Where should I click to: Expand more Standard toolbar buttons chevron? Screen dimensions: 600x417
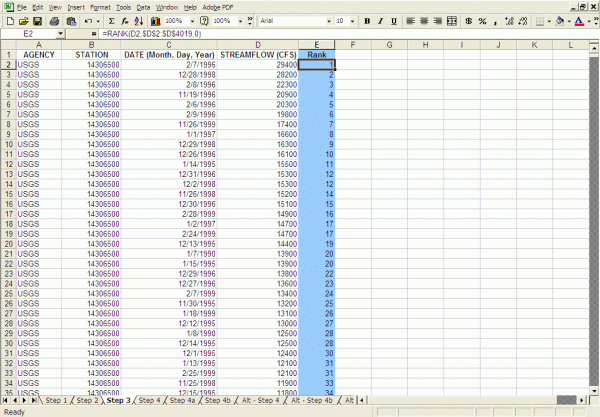(x=250, y=21)
